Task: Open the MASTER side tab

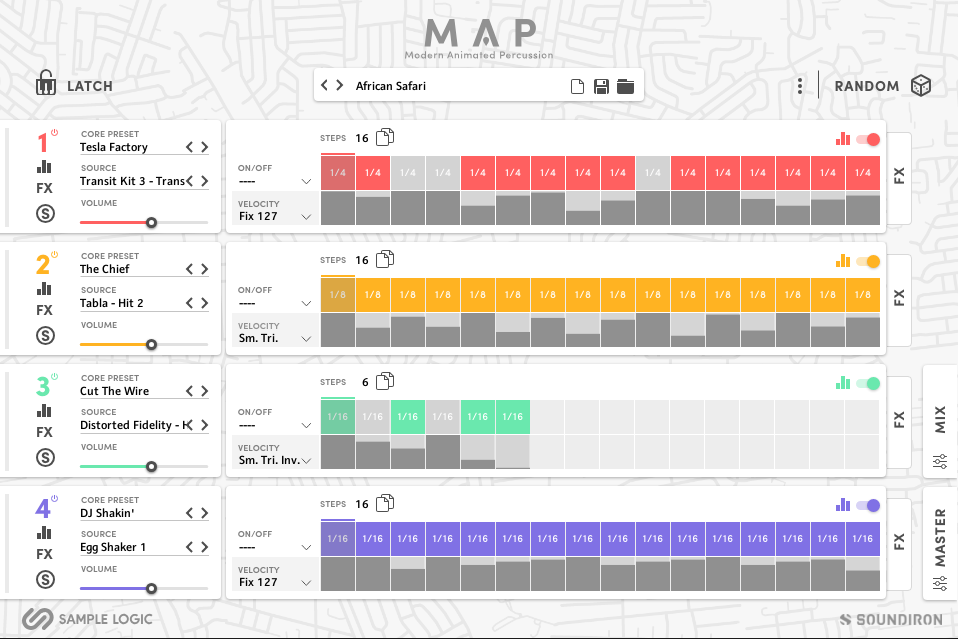Action: tap(940, 542)
